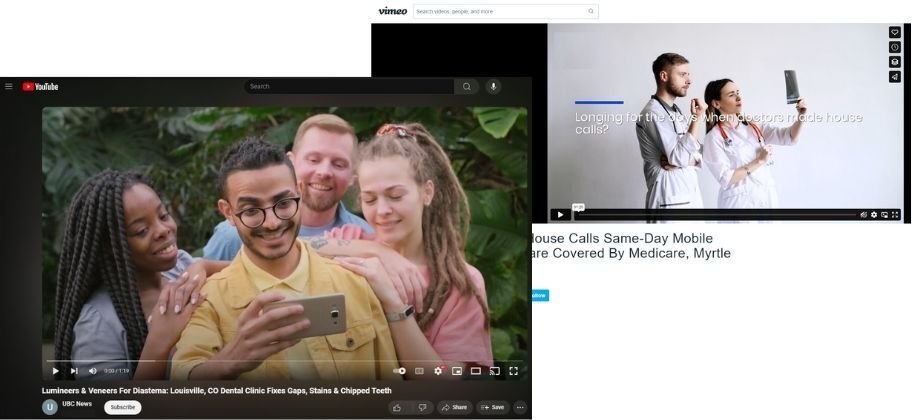Toggle subtitles on the YouTube player
Viewport: 912px width, 420px height.
(420, 371)
